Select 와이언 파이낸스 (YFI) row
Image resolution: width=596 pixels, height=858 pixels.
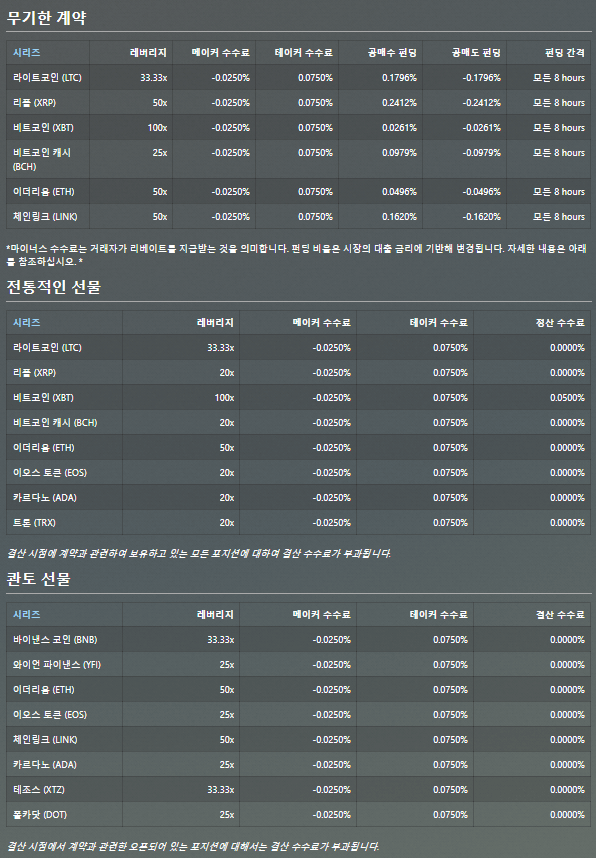[298, 664]
